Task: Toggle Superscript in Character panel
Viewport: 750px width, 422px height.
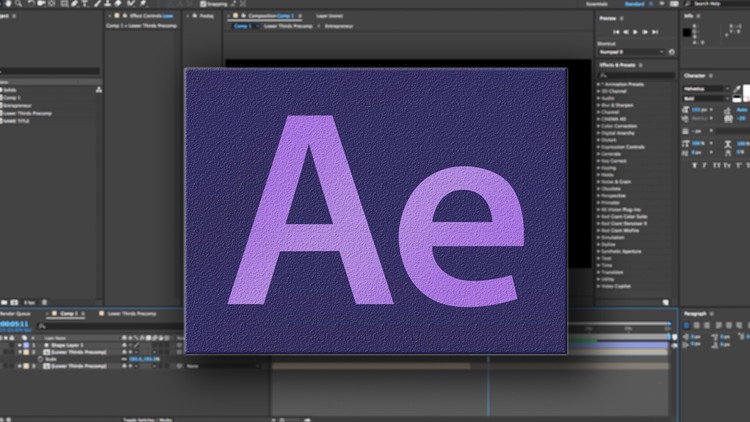Action: pos(739,166)
